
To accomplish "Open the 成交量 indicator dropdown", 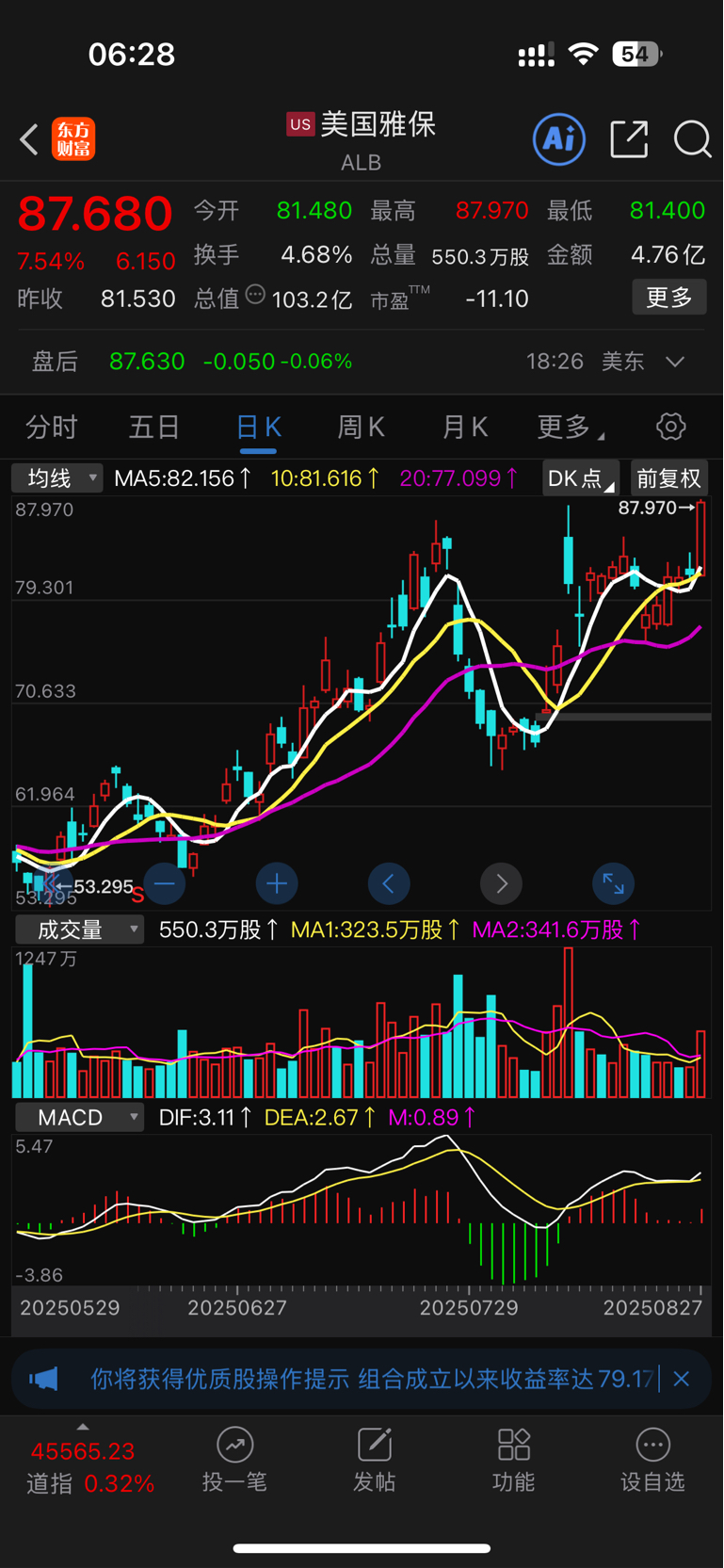I will tap(79, 929).
